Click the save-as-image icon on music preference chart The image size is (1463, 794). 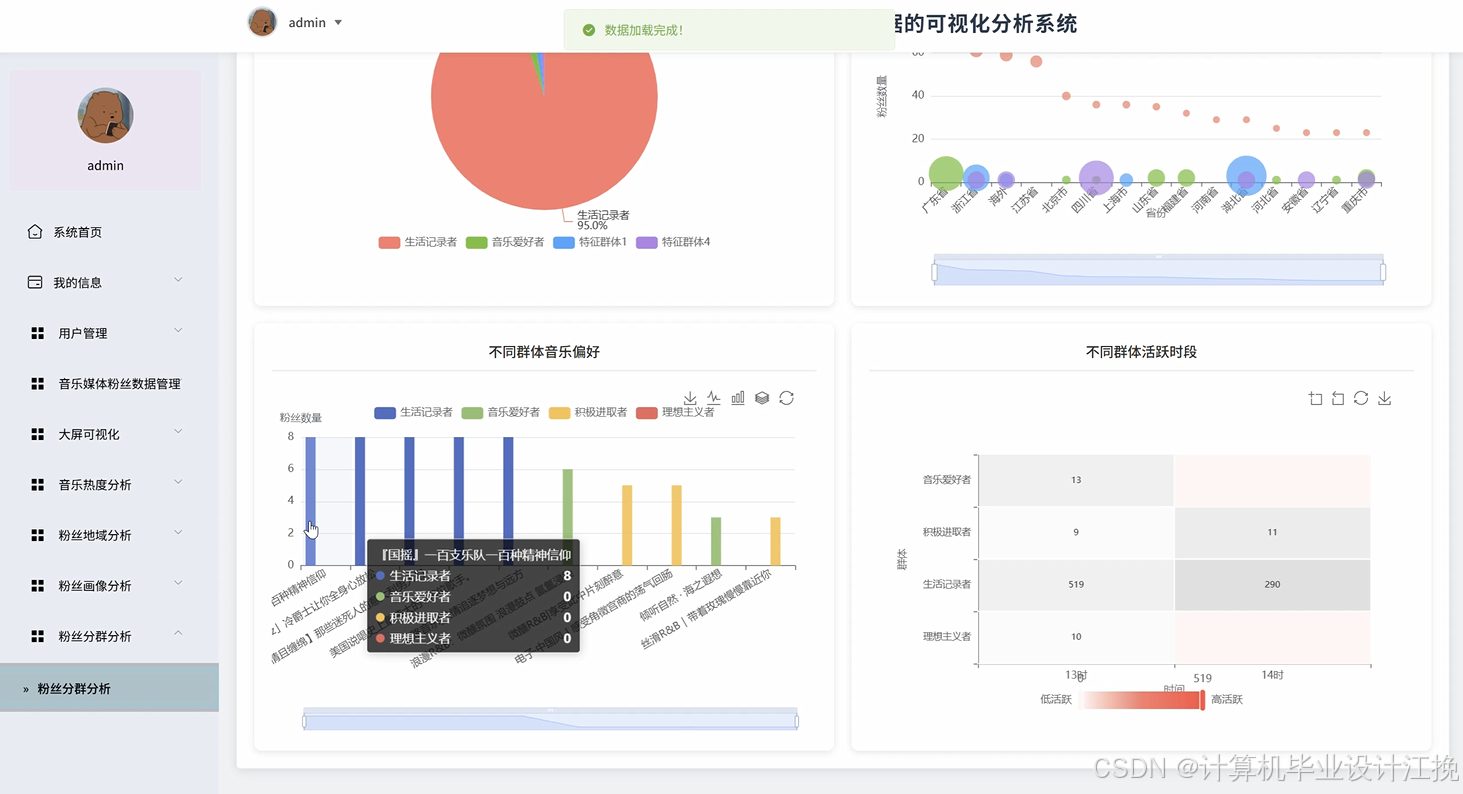click(690, 398)
